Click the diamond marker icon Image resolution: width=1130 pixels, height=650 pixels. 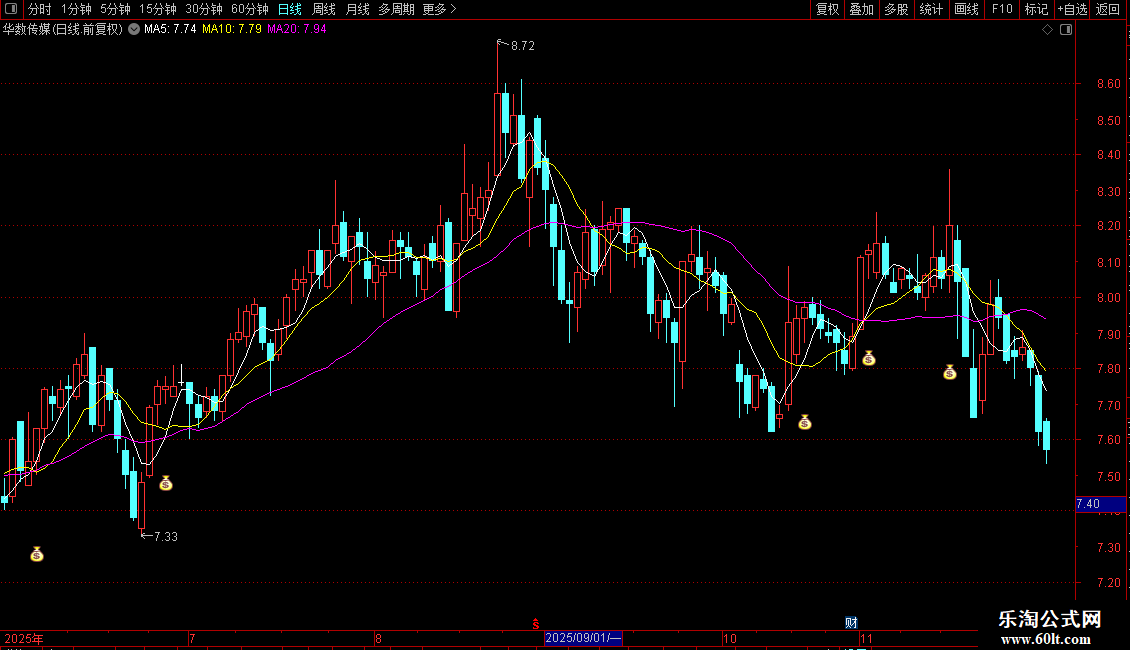tap(1048, 30)
